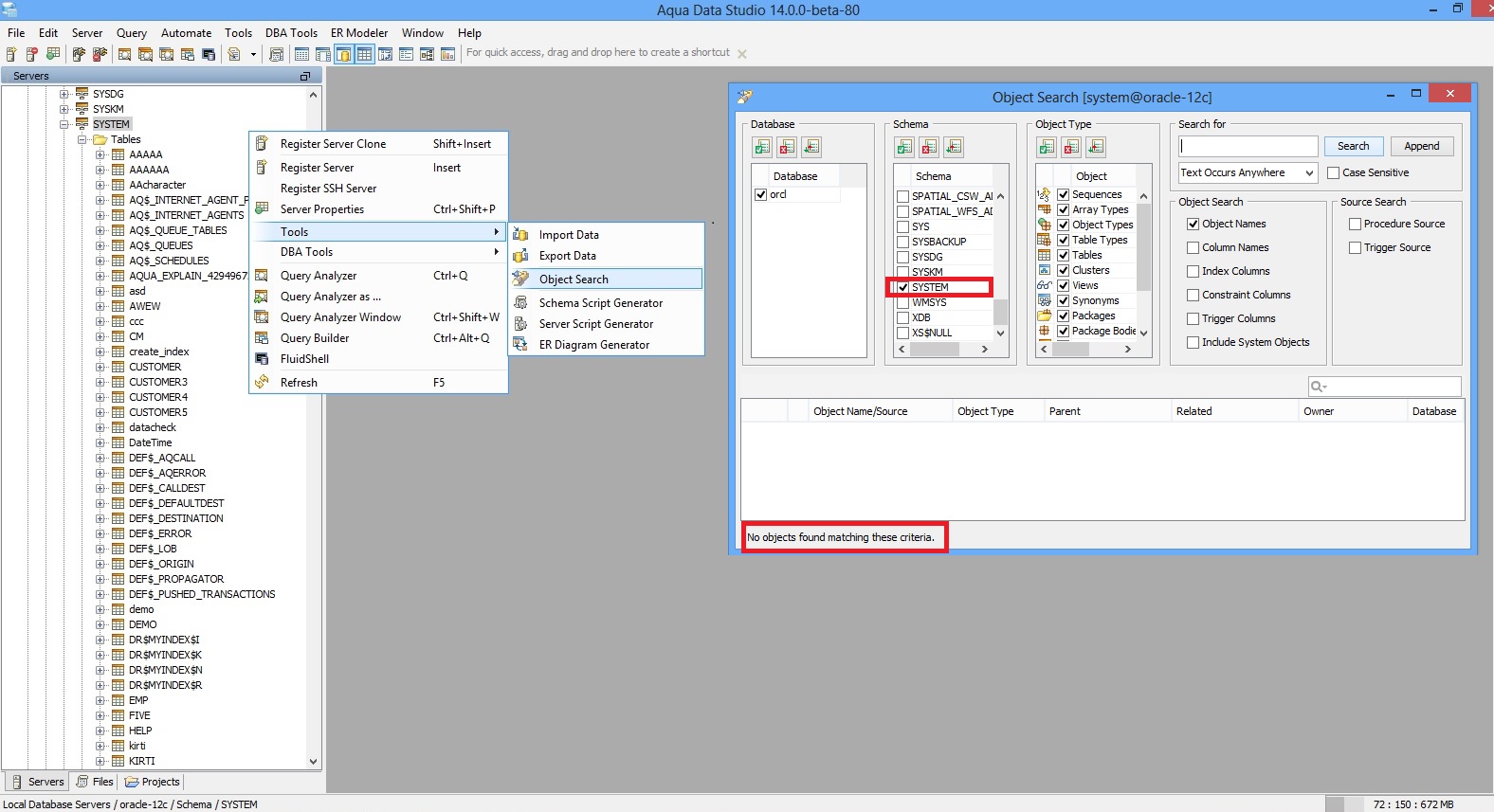Switch to the Files tab
This screenshot has height=812, width=1494.
(95, 782)
